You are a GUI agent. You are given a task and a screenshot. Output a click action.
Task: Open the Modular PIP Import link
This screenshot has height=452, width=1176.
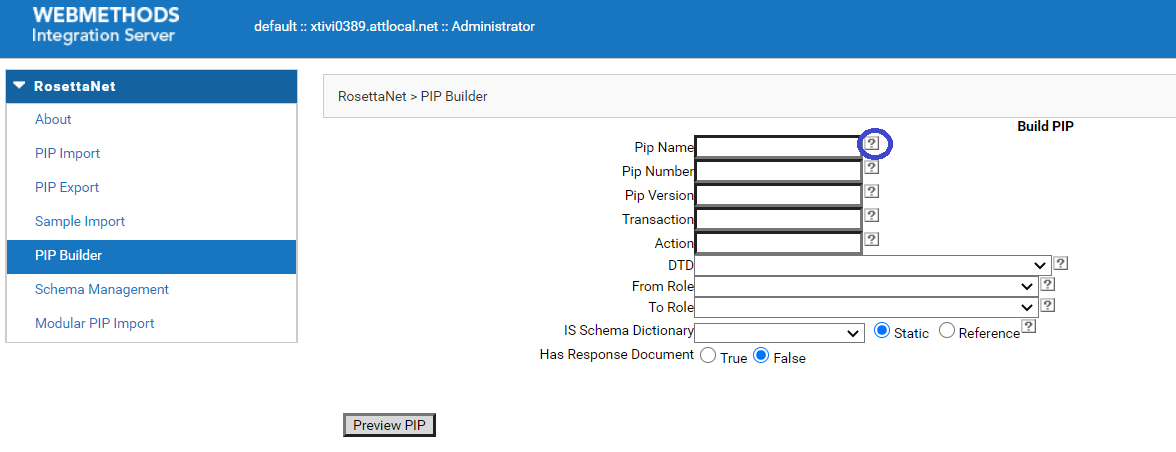pos(94,323)
